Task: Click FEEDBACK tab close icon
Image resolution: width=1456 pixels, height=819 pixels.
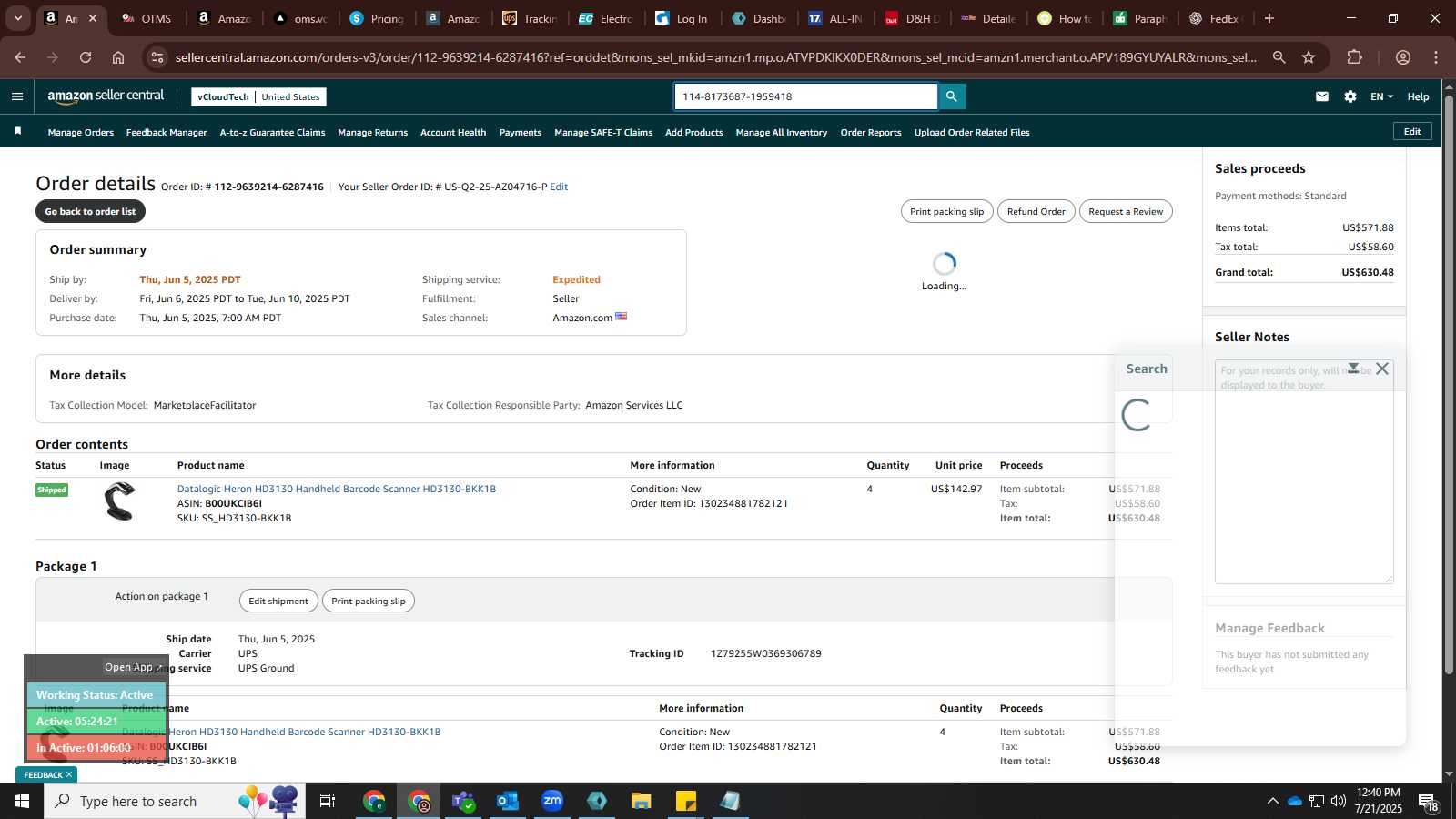Action: (69, 774)
